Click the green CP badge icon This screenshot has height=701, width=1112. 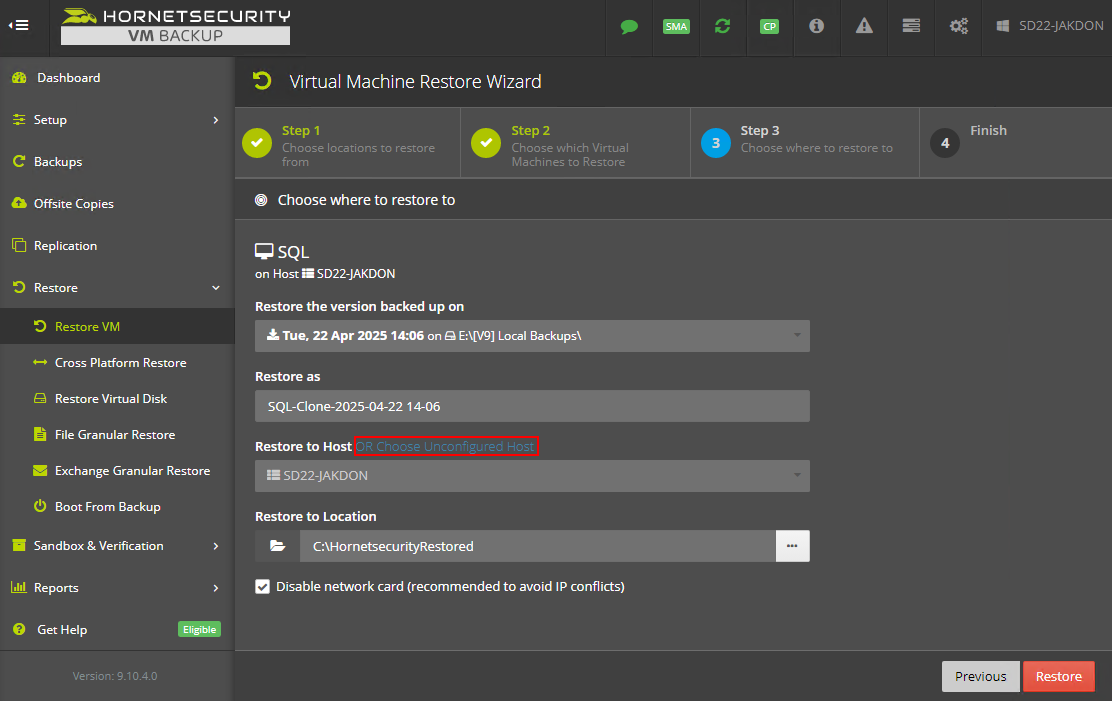coord(769,27)
